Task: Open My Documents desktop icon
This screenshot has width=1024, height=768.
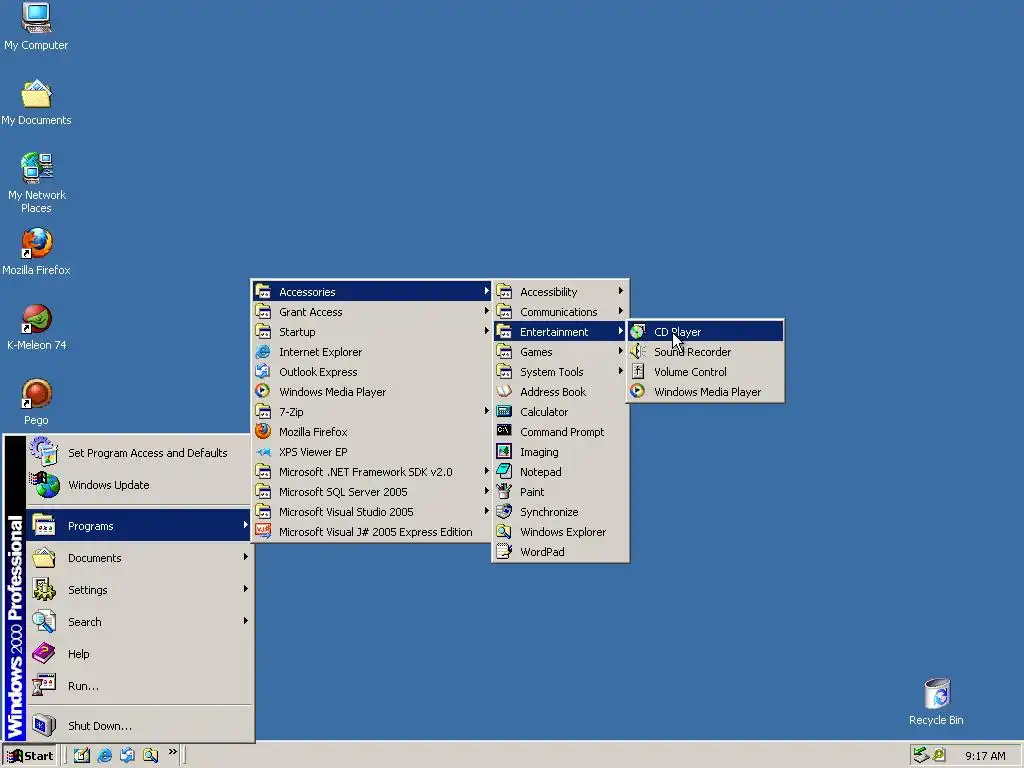Action: [x=36, y=103]
